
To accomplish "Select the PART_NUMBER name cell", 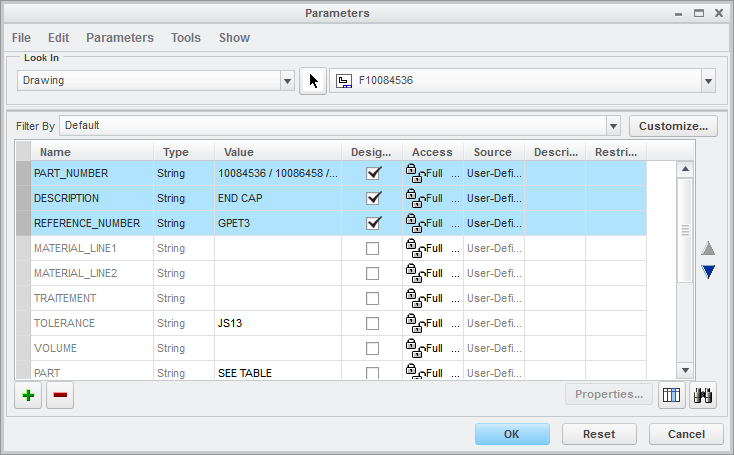I will [92, 173].
